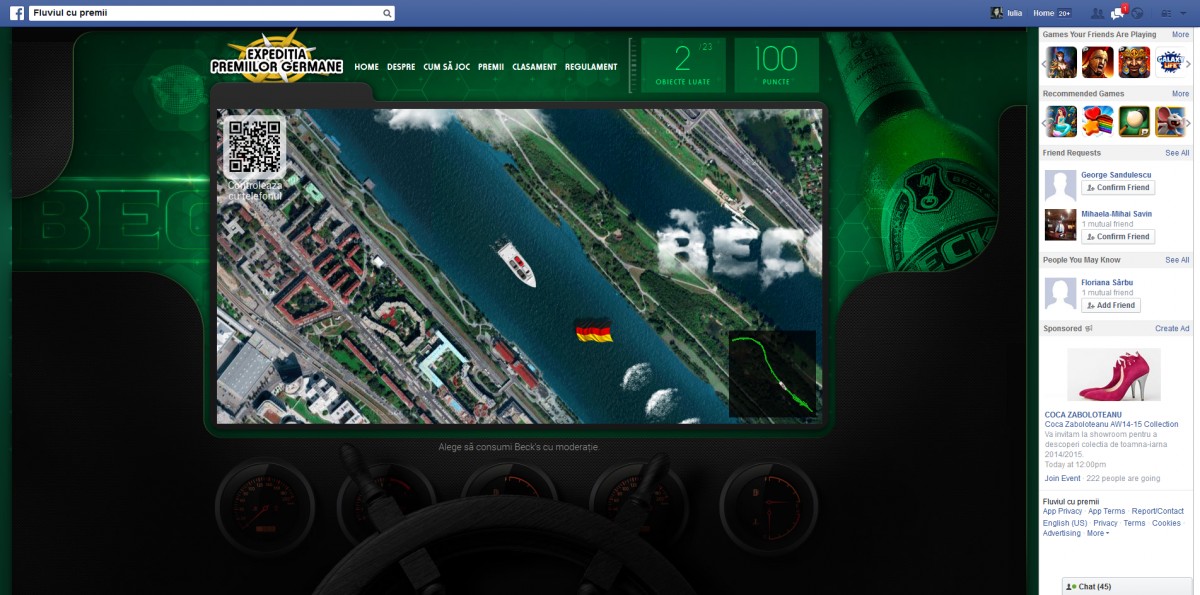The height and width of the screenshot is (595, 1200).
Task: Click the search magnifier icon
Action: (387, 14)
